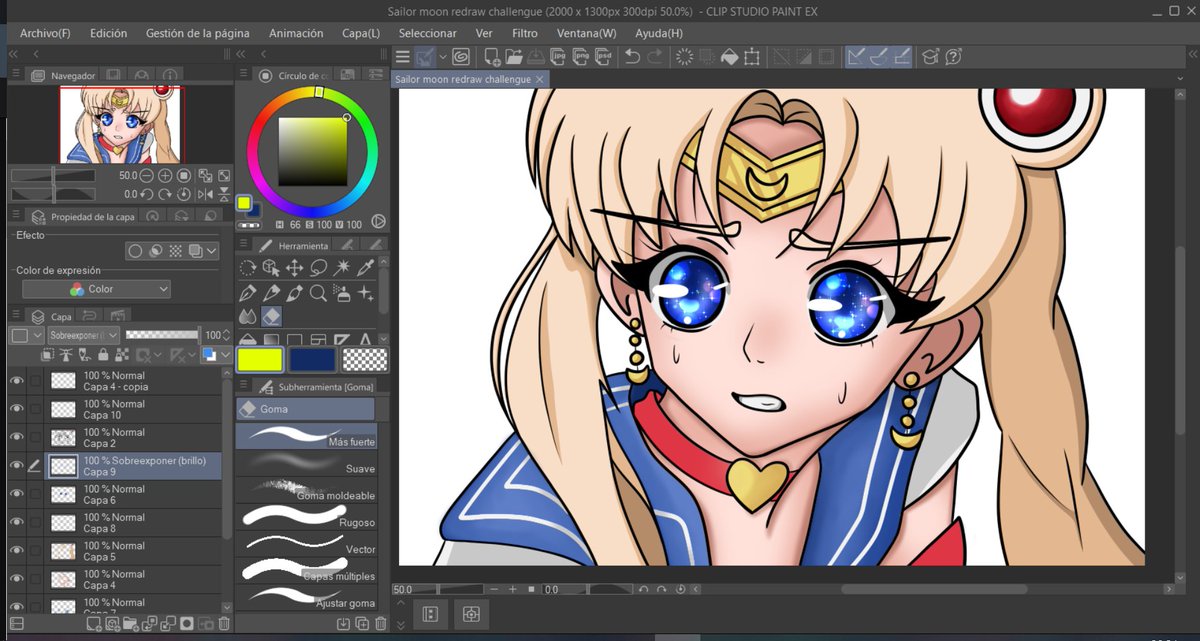
Task: Open Edición menu
Action: (108, 33)
